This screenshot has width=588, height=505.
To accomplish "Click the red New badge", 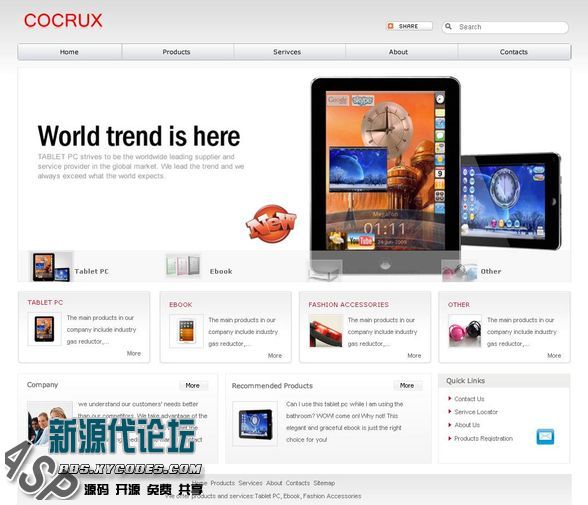I will [x=271, y=223].
